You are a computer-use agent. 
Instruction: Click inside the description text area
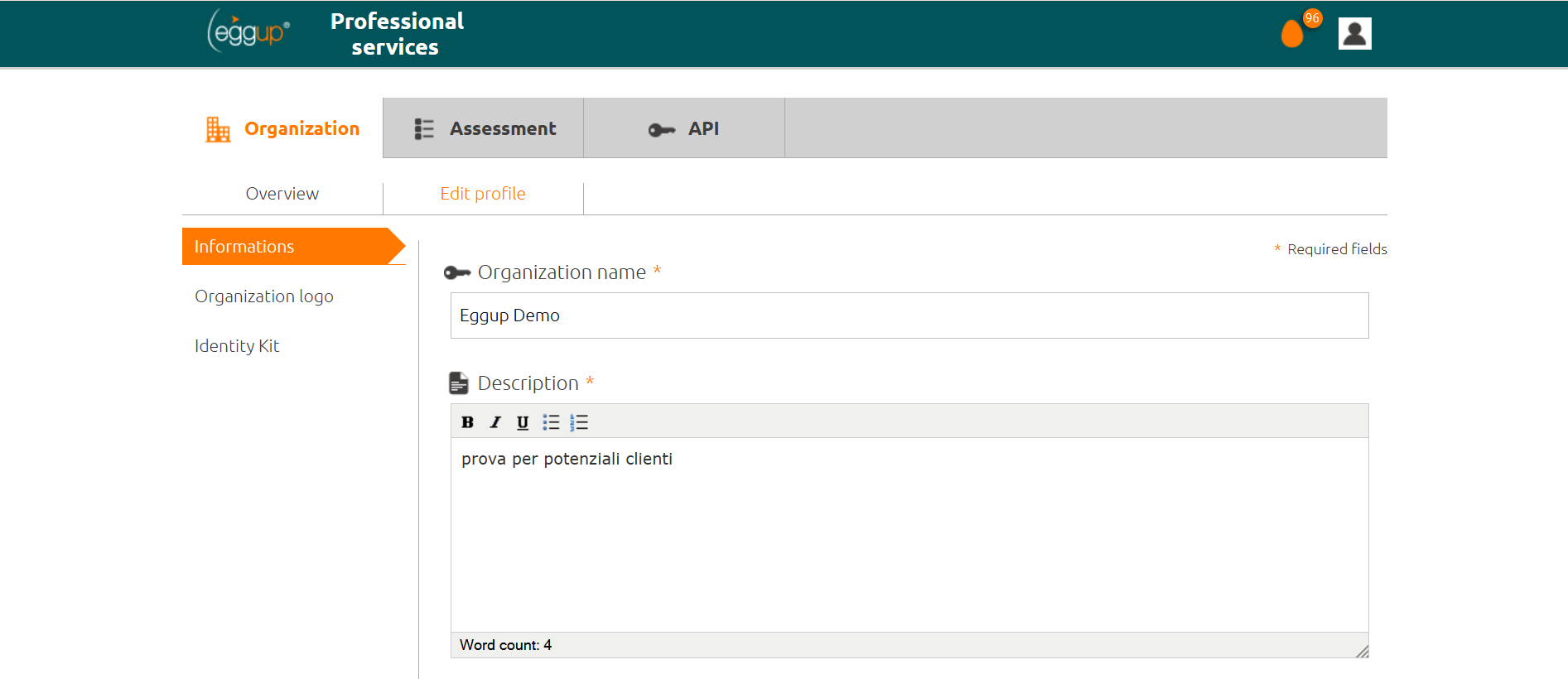(909, 535)
